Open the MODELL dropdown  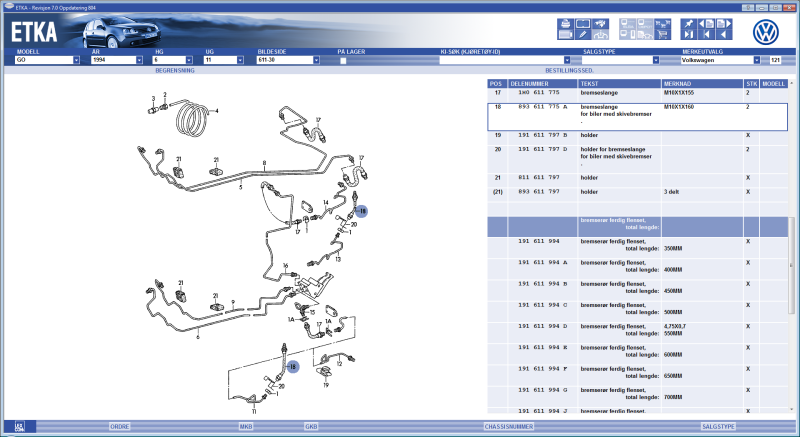click(76, 60)
